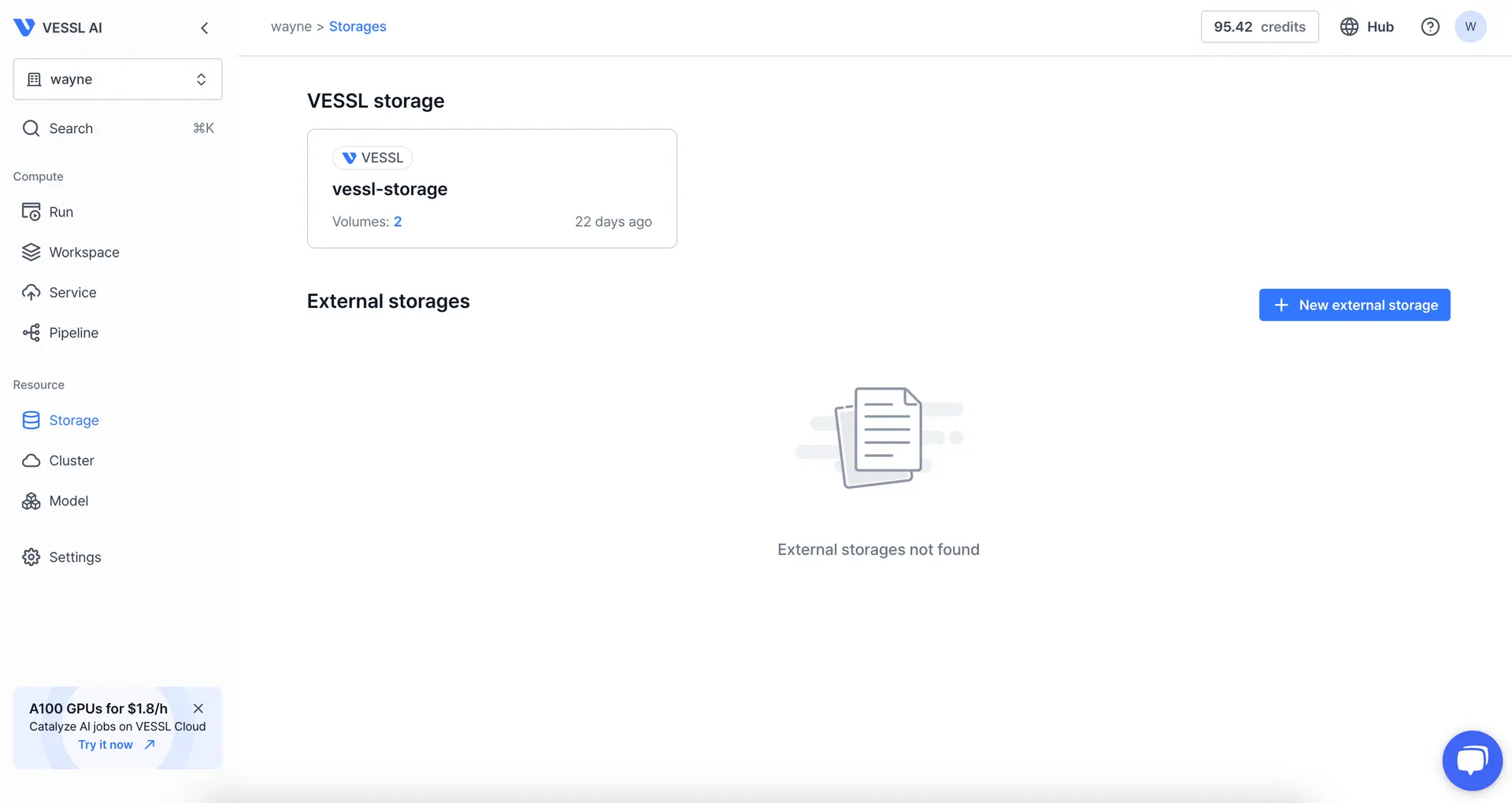1512x803 pixels.
Task: Click the 22 days ago timestamp
Action: [x=613, y=222]
